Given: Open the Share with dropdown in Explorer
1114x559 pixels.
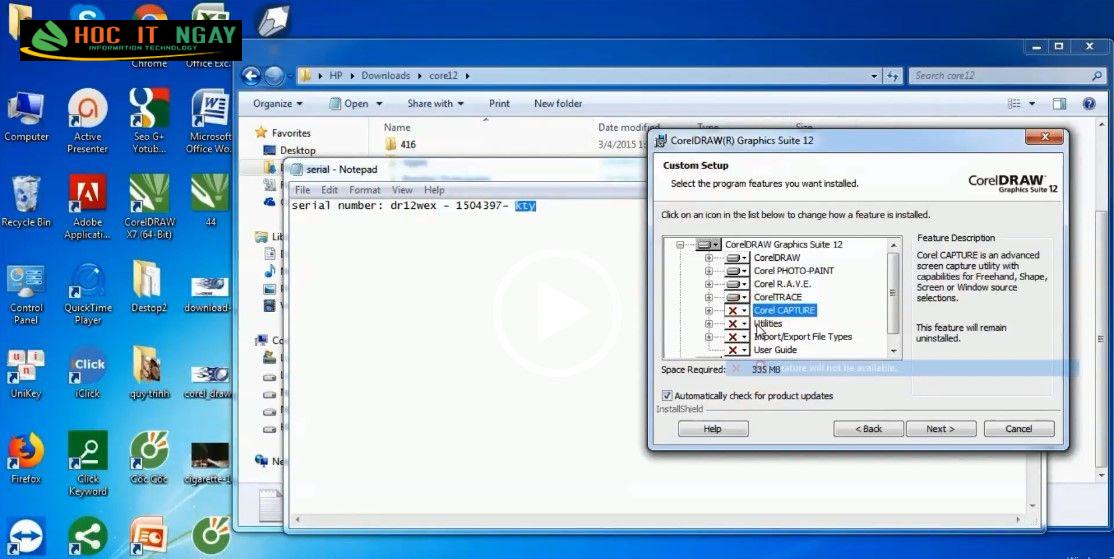Looking at the screenshot, I should click(x=436, y=104).
